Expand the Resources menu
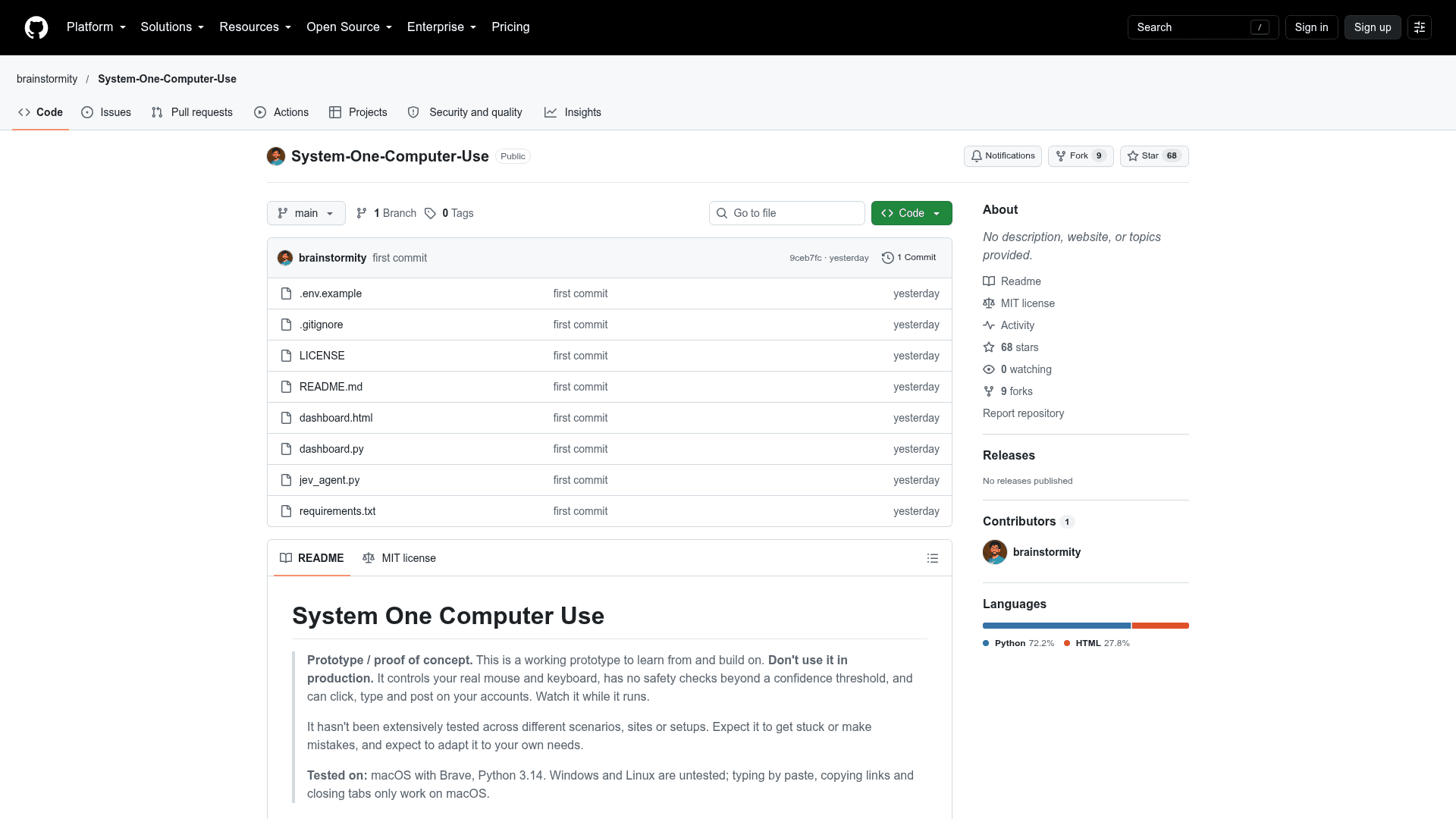This screenshot has width=1456, height=819. pyautogui.click(x=255, y=27)
